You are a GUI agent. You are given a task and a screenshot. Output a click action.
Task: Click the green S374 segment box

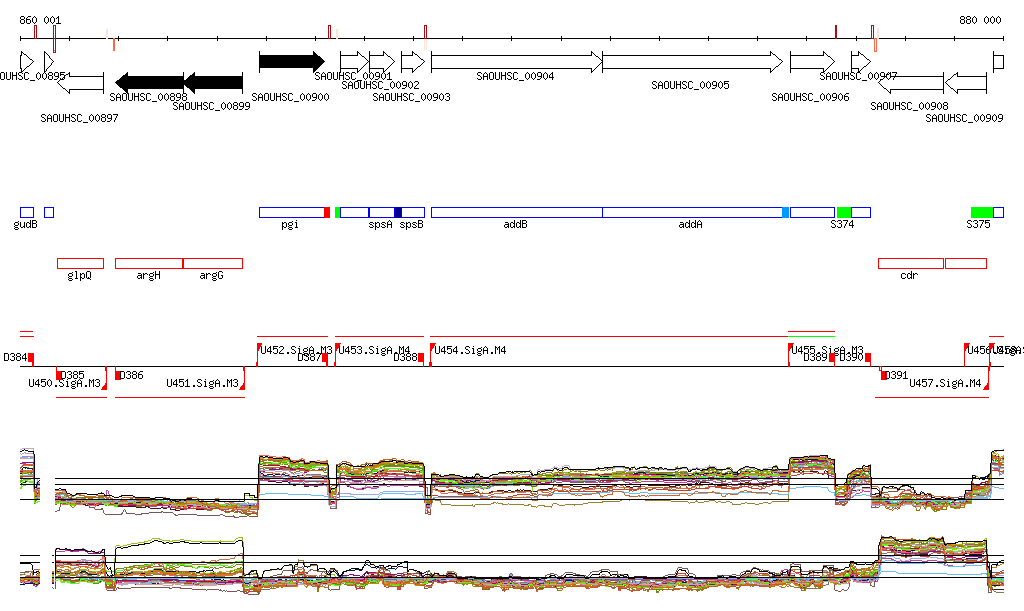coord(844,212)
